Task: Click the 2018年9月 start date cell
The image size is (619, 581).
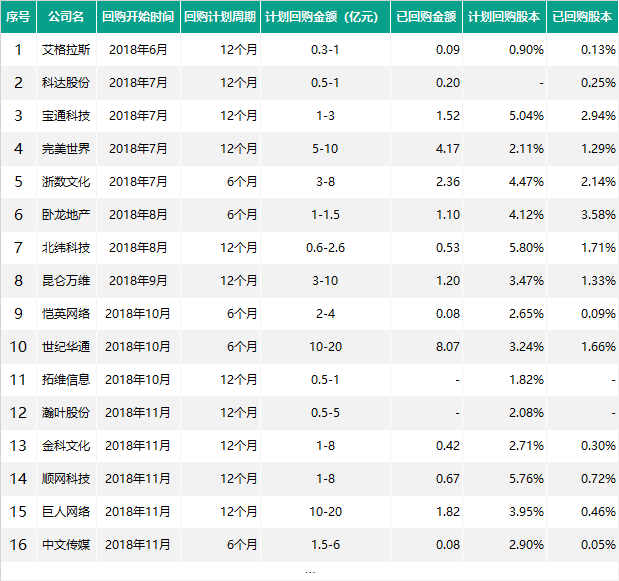Action: tap(138, 281)
